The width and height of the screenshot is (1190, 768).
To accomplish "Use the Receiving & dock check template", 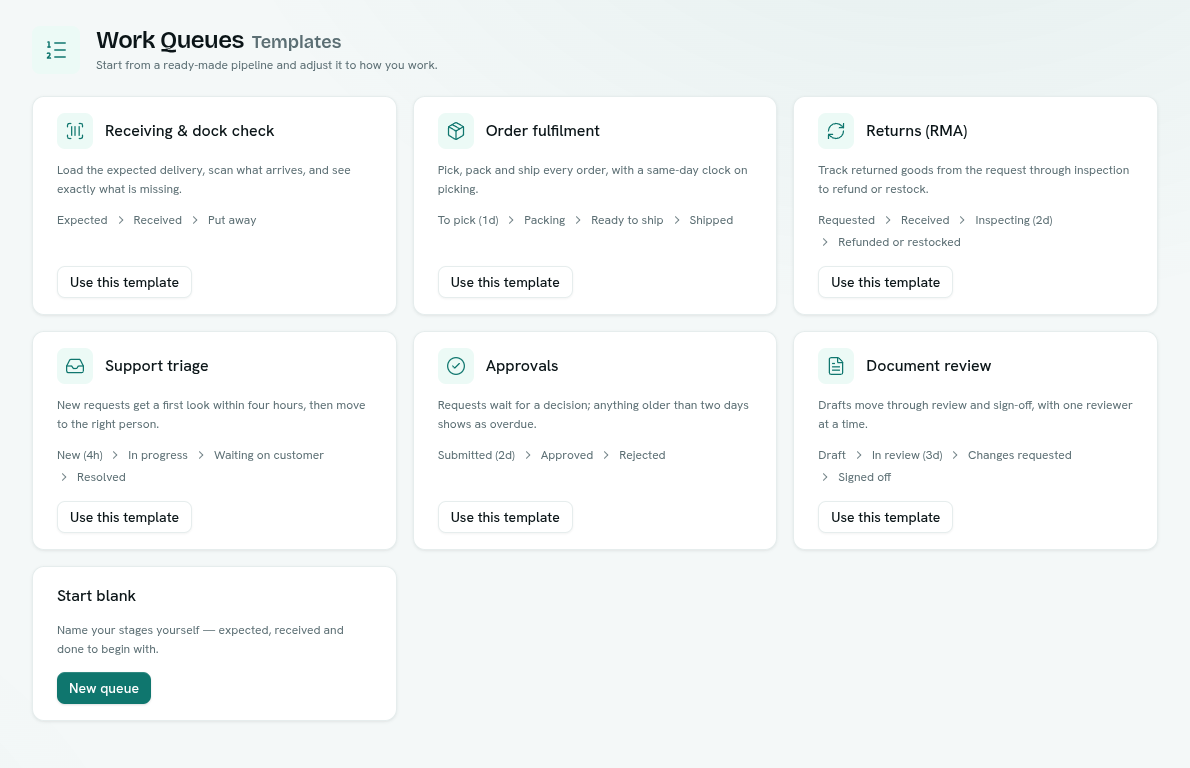I will tap(124, 282).
